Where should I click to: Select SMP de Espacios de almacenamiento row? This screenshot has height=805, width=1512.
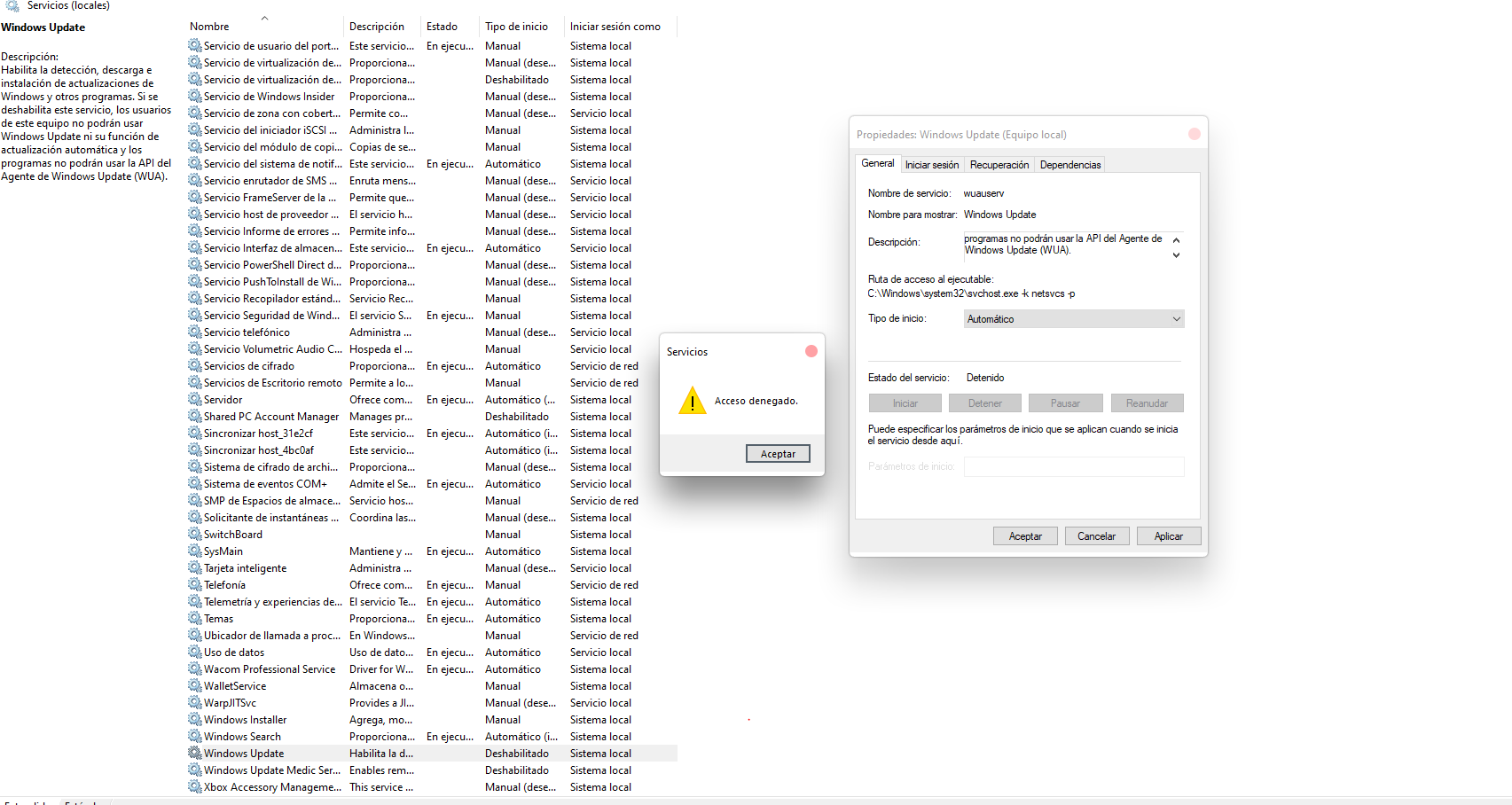[x=433, y=501]
